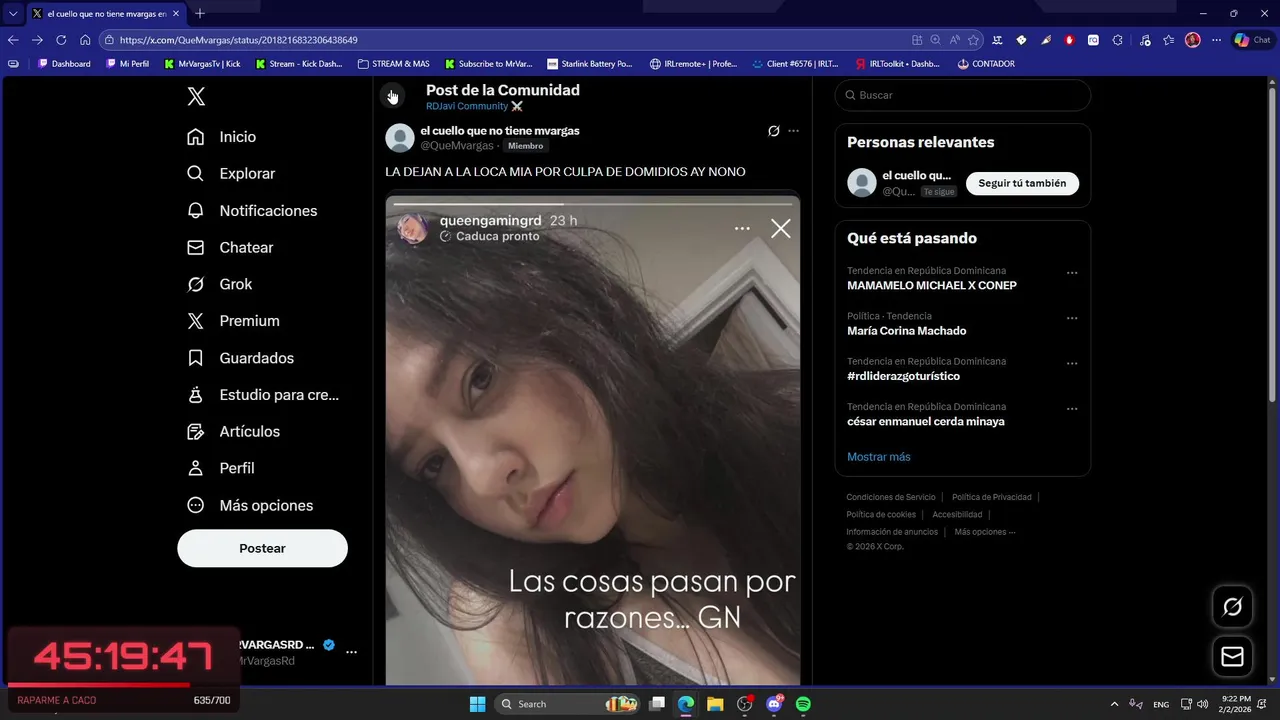Screen dimensions: 1280x720
Task: Open options for césar enmanuel trend
Action: [1072, 409]
